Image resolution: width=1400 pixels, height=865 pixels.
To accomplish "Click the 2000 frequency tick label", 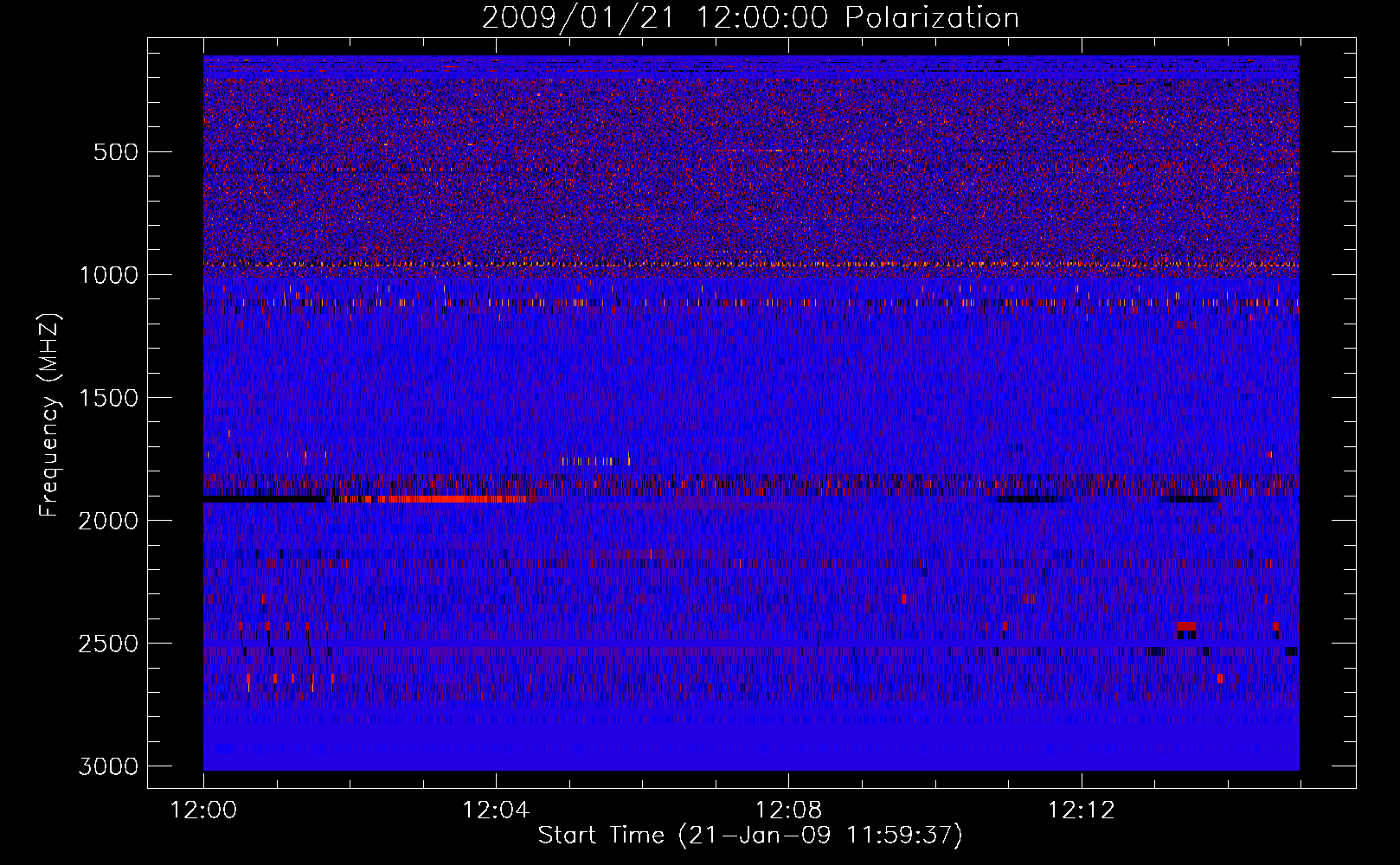I will coord(109,521).
